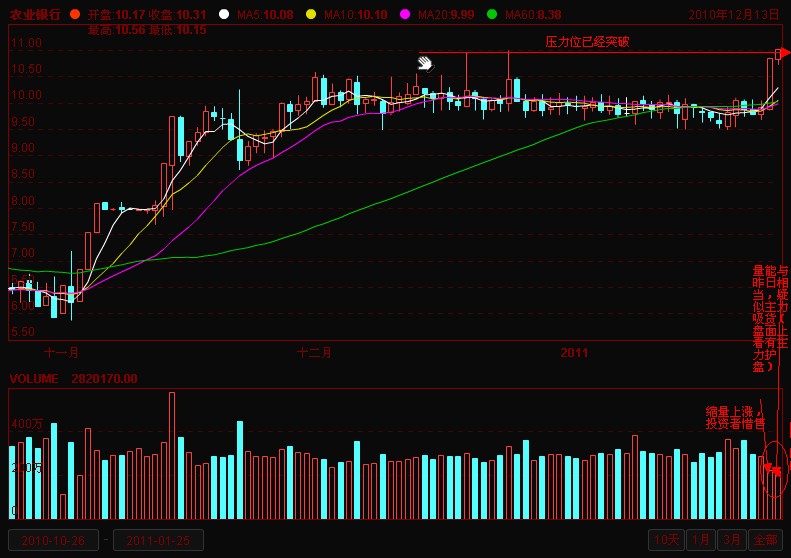791x558 pixels.
Task: Click the 缩量上涨 投资者惜售 annotation
Action: [735, 418]
